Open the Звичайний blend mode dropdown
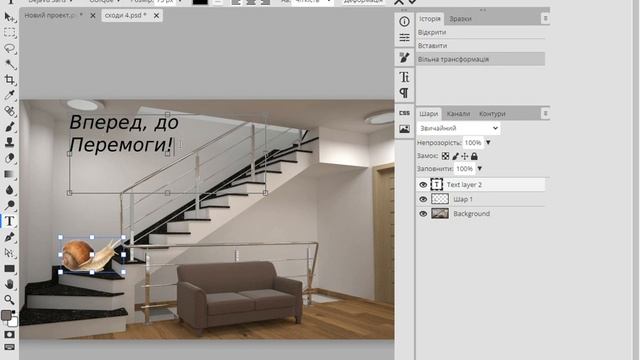Image resolution: width=640 pixels, height=360 pixels. tap(459, 128)
